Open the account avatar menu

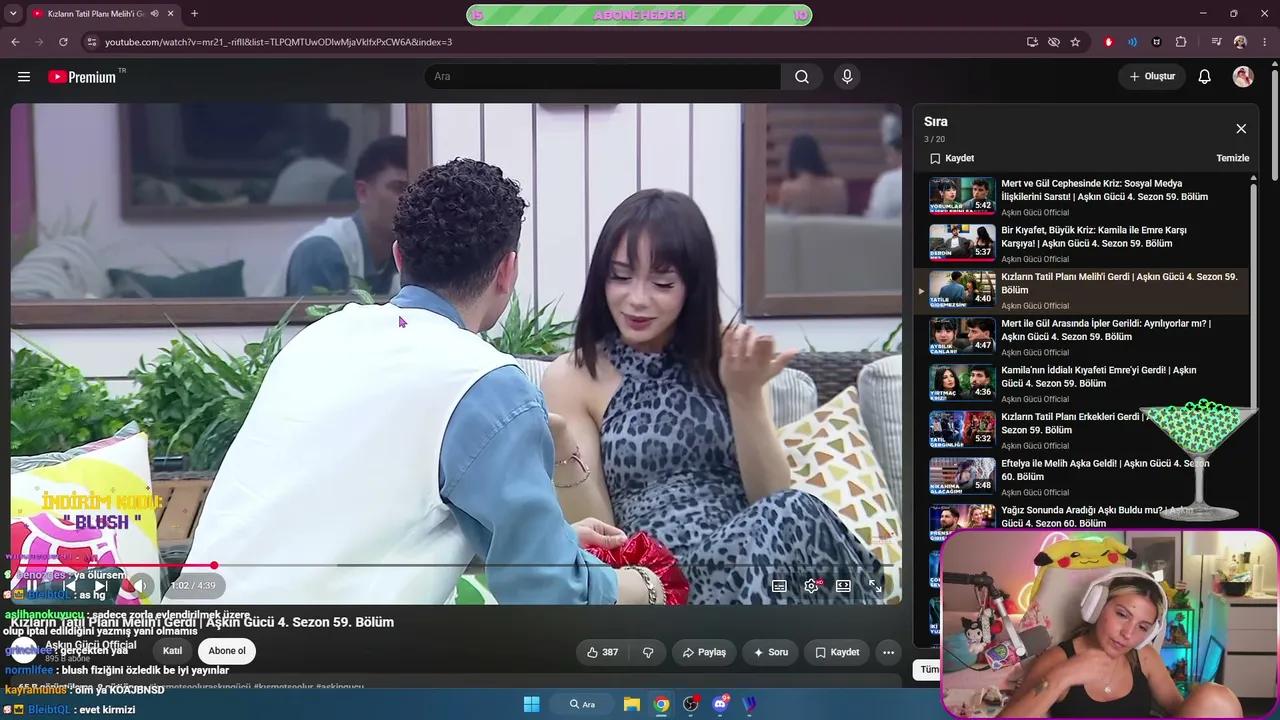[x=1243, y=77]
